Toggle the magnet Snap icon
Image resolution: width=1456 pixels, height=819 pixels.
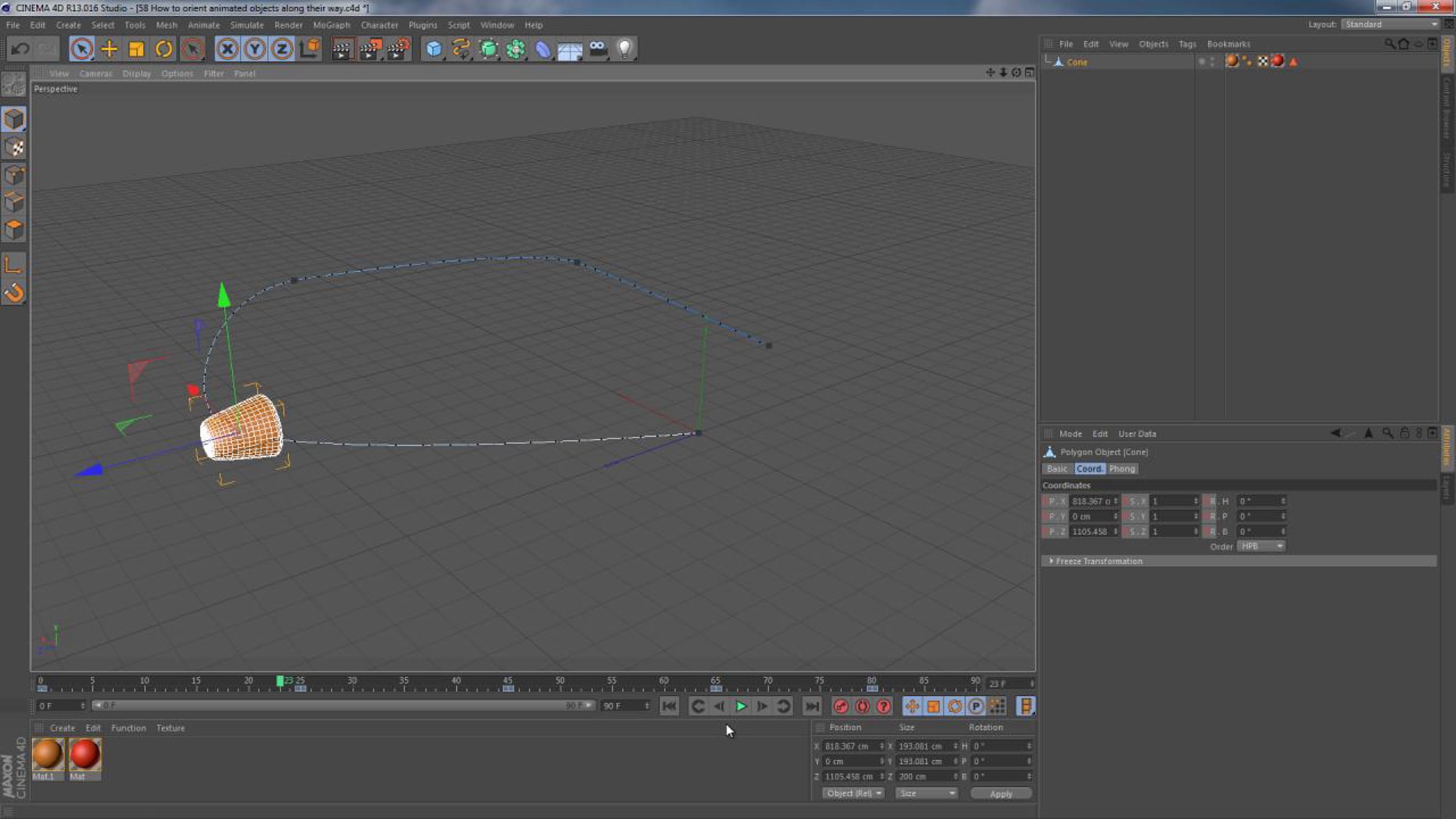click(x=13, y=293)
